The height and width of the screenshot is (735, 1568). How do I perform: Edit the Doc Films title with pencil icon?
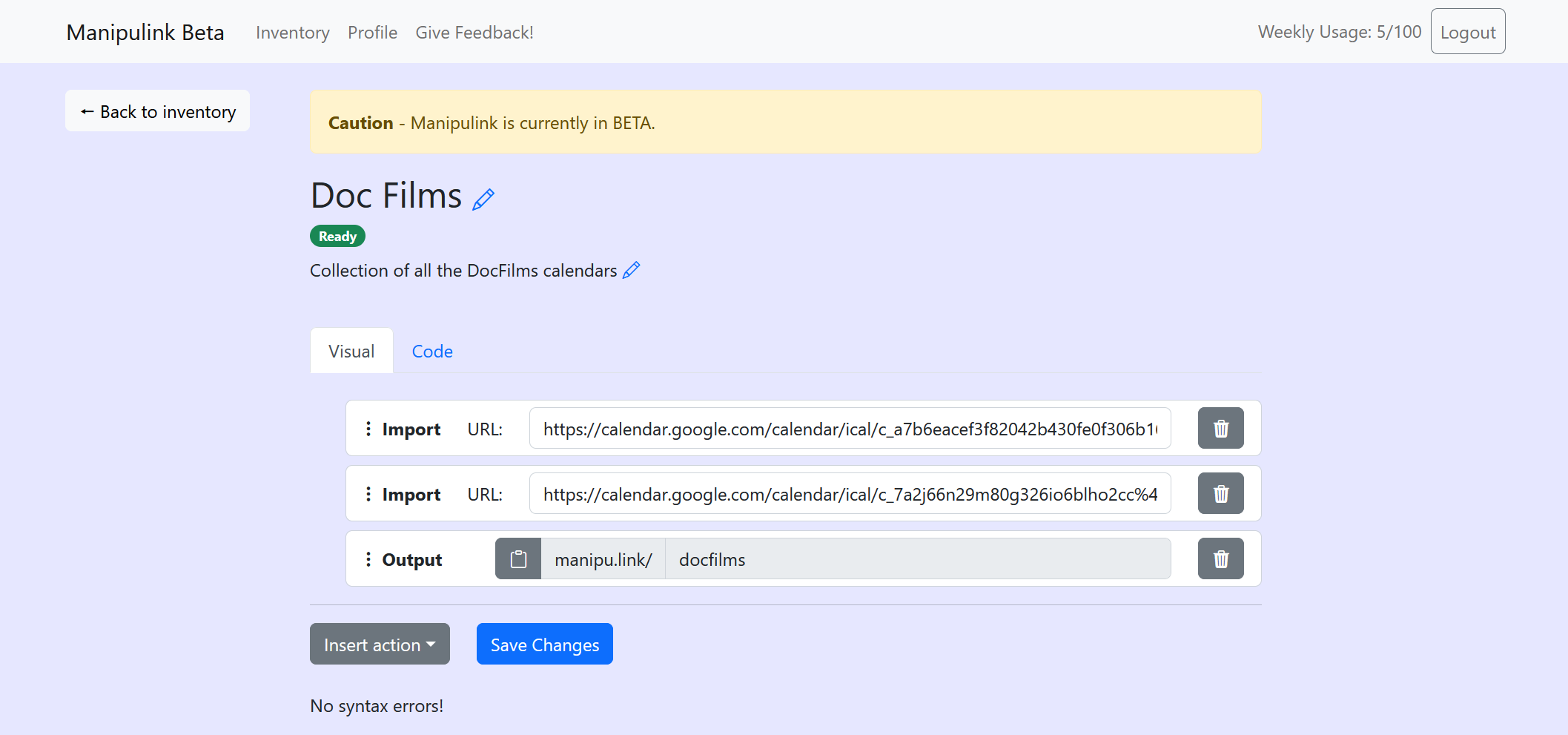click(x=483, y=200)
